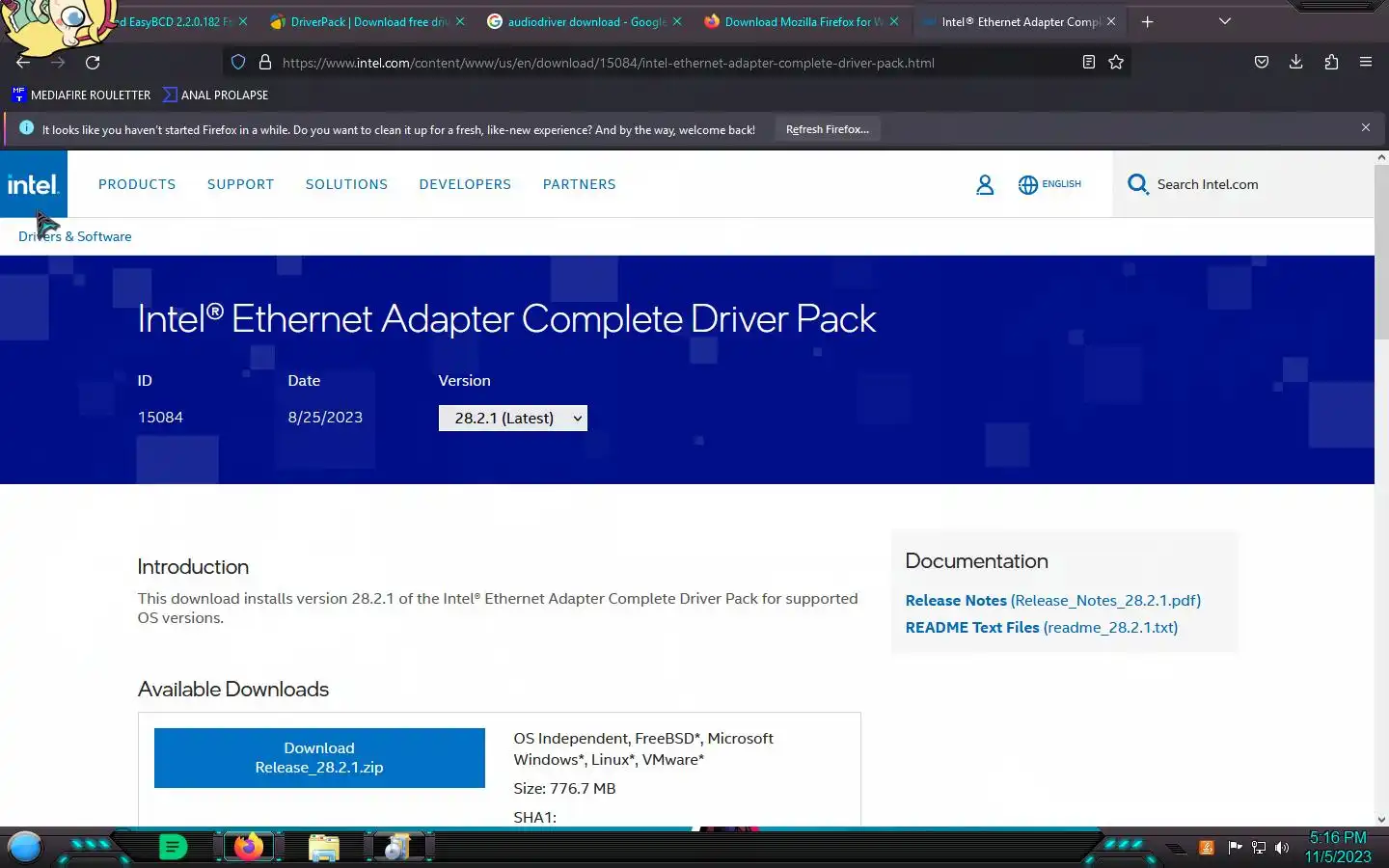Click the date value 8/25/2023
The width and height of the screenshot is (1389, 868).
click(x=325, y=418)
